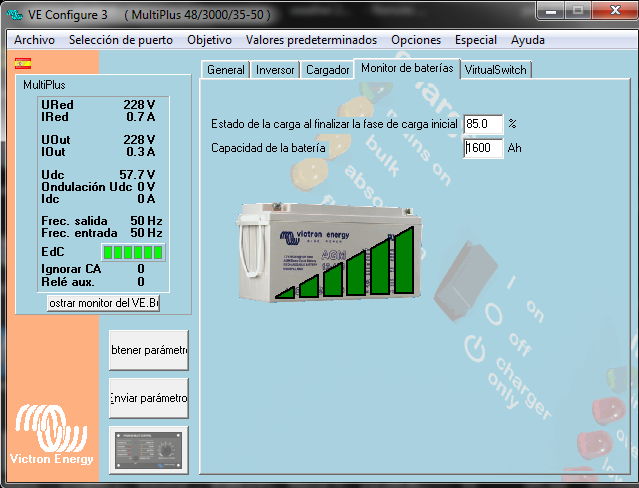
Task: Click the Ondulación Udc value
Action: (146, 187)
